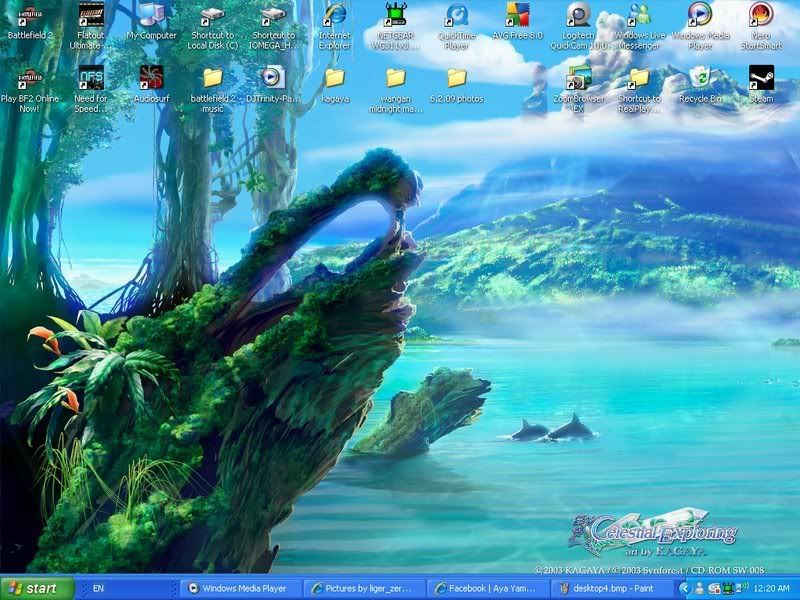This screenshot has height=600, width=800.
Task: Click the Windows start button
Action: (x=37, y=588)
